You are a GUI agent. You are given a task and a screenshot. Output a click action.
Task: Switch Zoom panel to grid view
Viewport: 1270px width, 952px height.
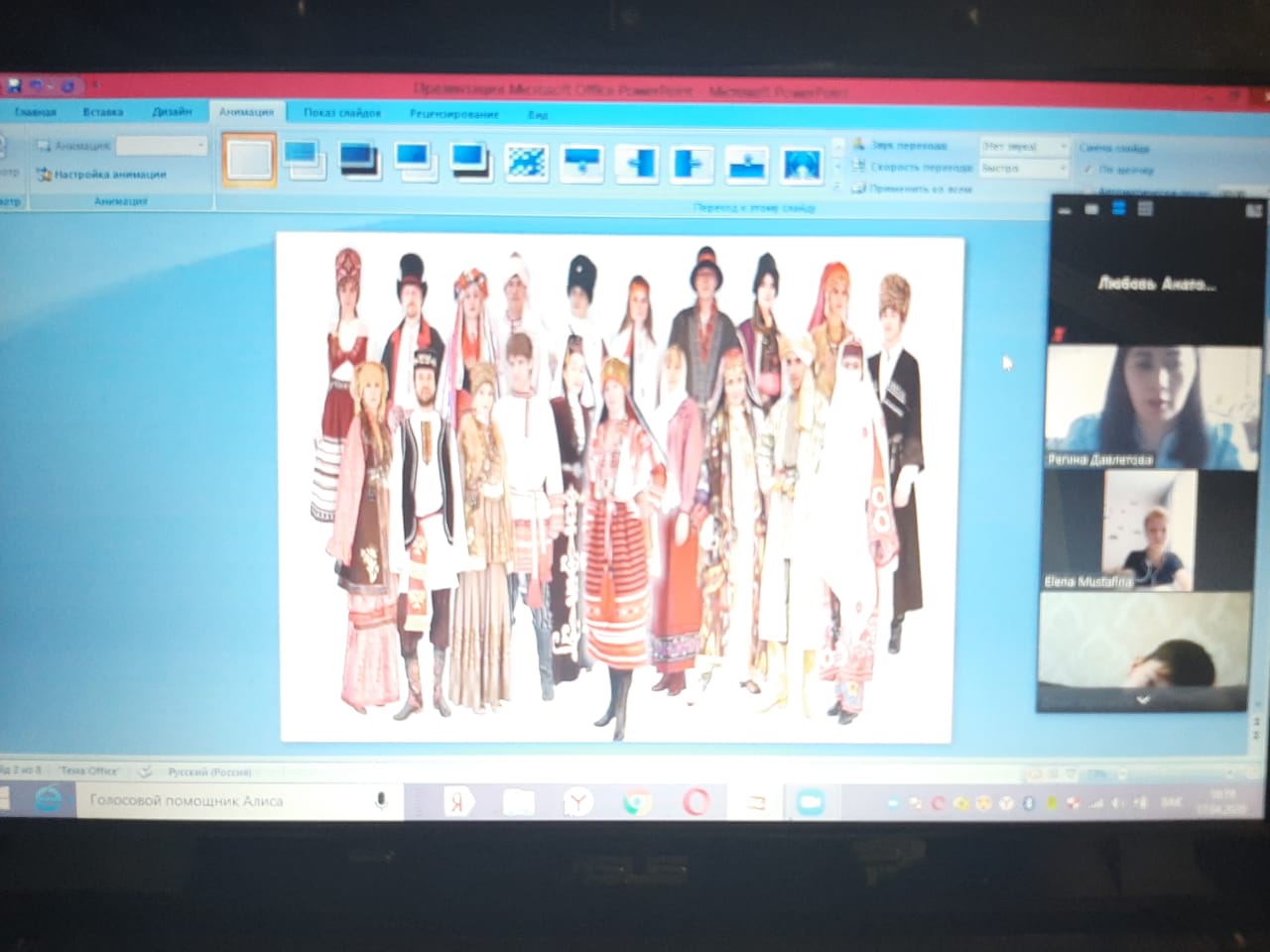coord(1145,208)
